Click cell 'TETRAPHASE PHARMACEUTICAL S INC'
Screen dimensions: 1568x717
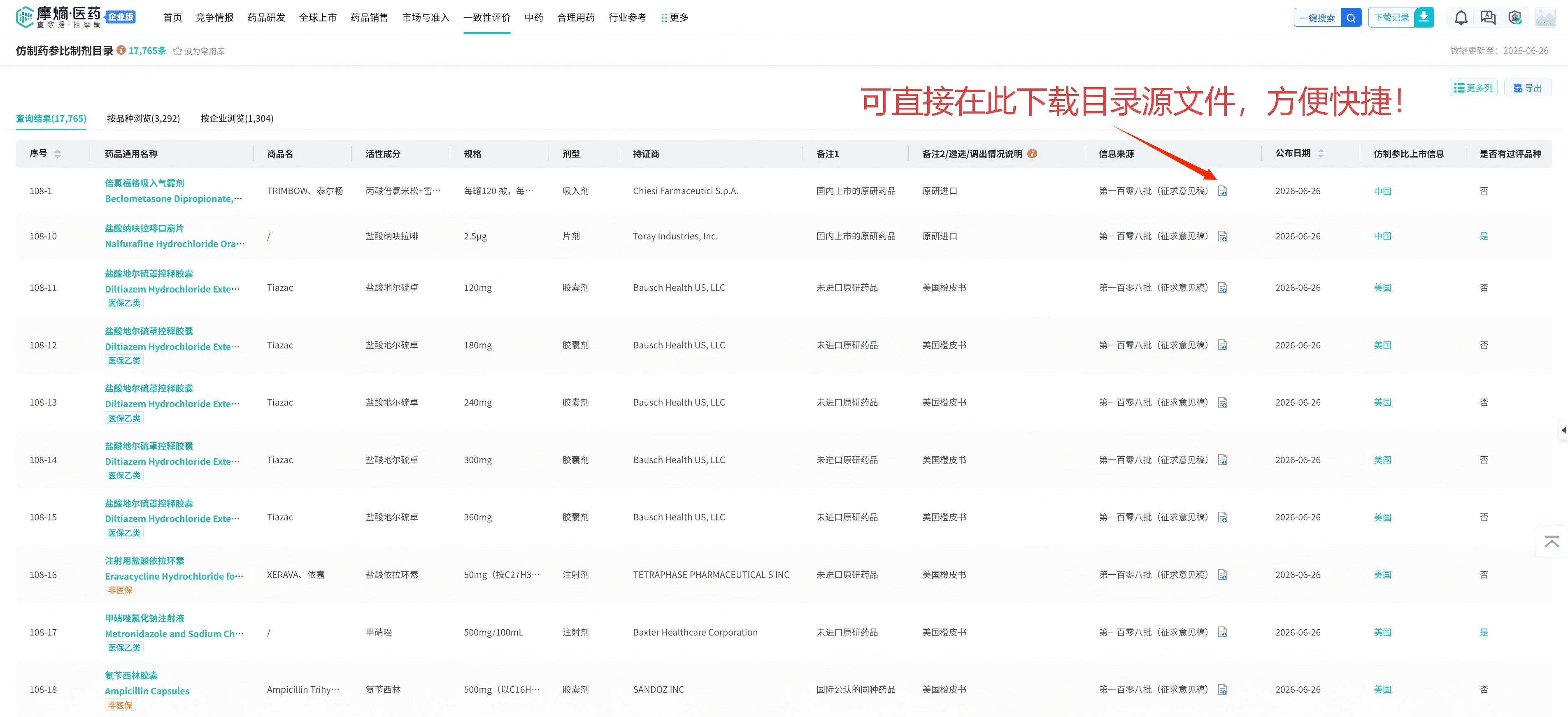(711, 575)
